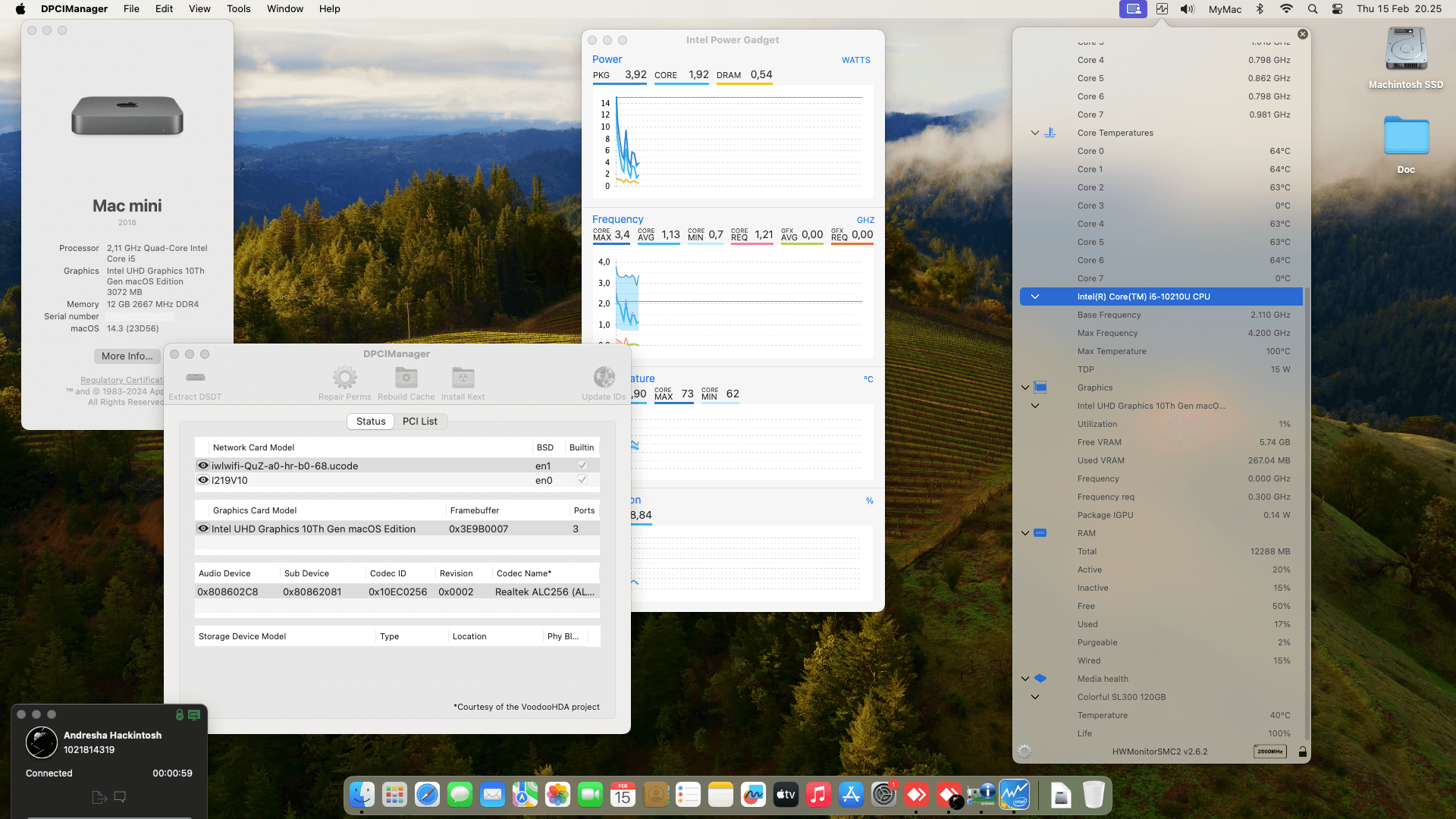Toggle the Builtin checkbox for I219V10
This screenshot has width=1456, height=819.
click(x=582, y=479)
